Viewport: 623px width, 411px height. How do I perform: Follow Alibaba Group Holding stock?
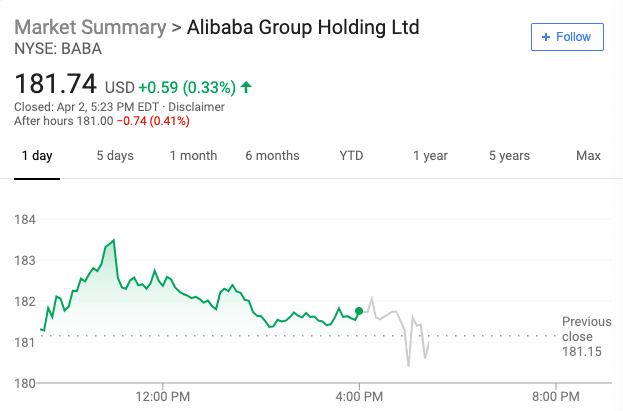tap(567, 37)
